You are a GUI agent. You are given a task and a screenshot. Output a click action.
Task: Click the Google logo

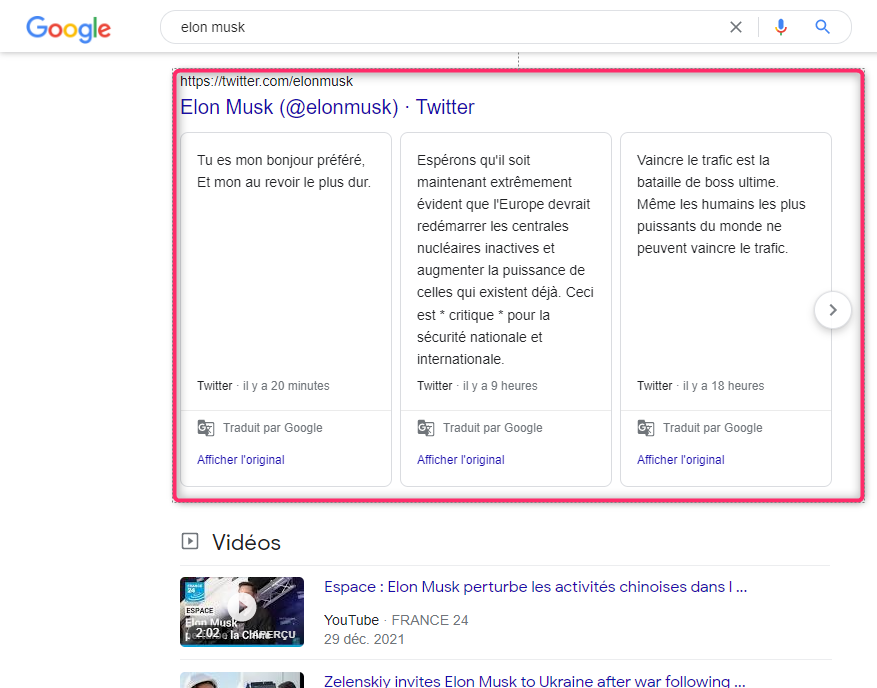tap(68, 29)
